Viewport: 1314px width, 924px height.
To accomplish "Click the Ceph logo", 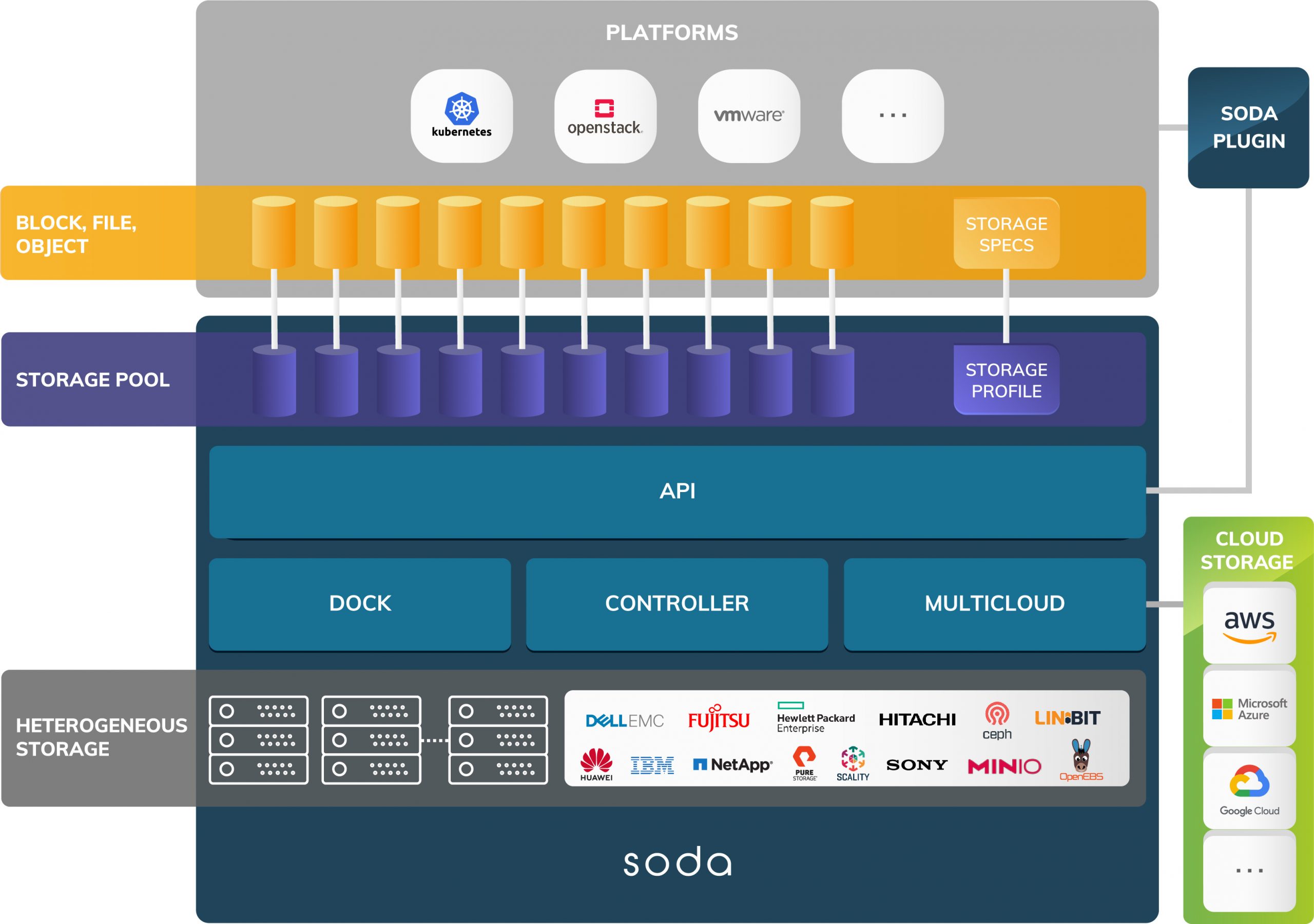I will coord(997,721).
